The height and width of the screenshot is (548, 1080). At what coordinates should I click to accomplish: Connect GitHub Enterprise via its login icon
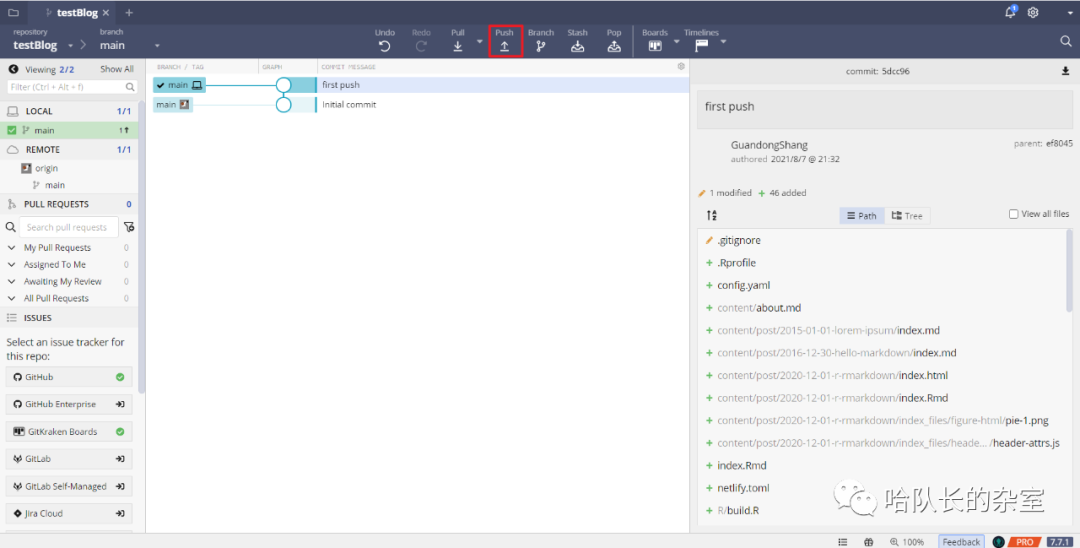pos(120,404)
